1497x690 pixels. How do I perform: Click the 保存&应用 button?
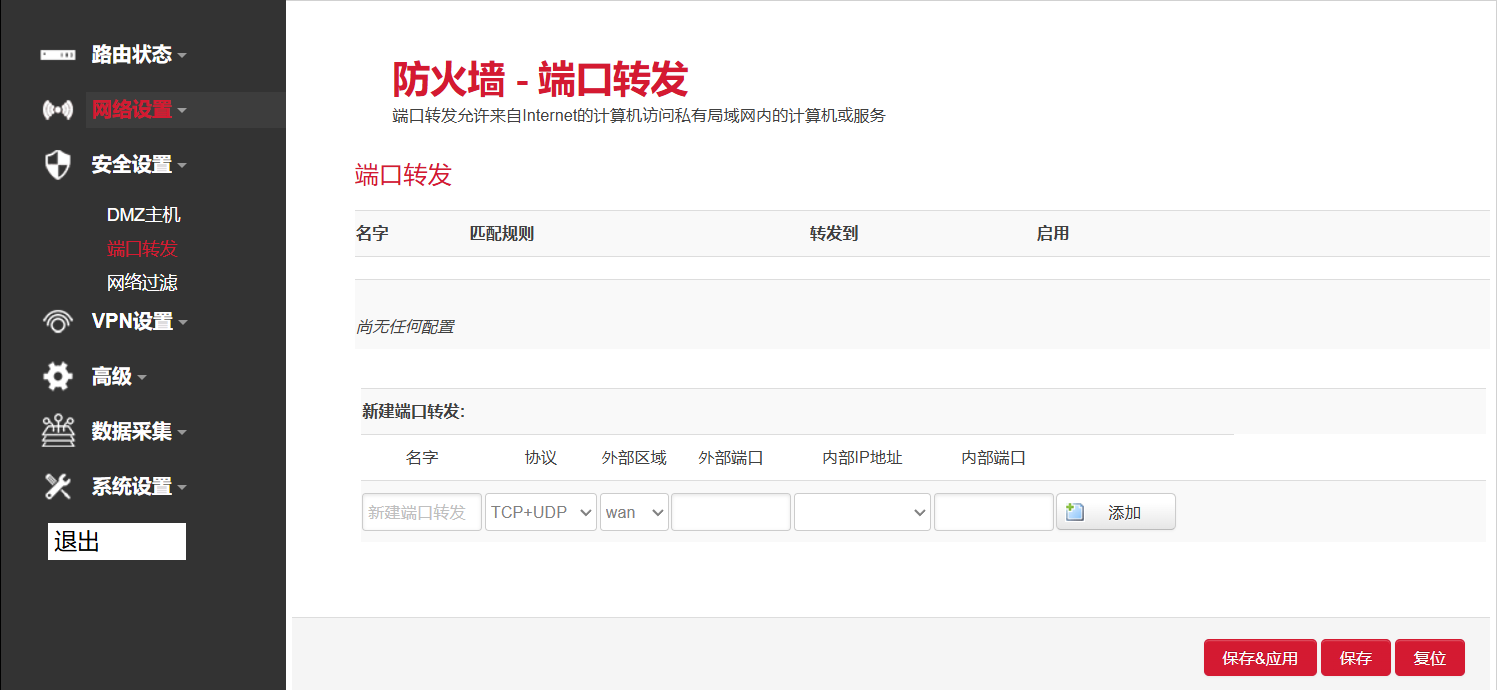pyautogui.click(x=1260, y=657)
